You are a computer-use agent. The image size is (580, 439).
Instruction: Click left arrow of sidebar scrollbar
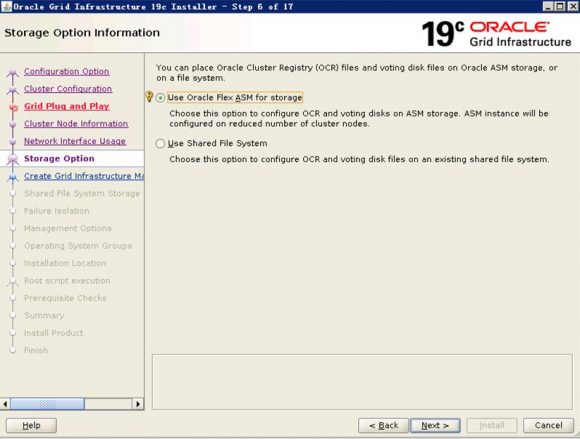(x=5, y=404)
